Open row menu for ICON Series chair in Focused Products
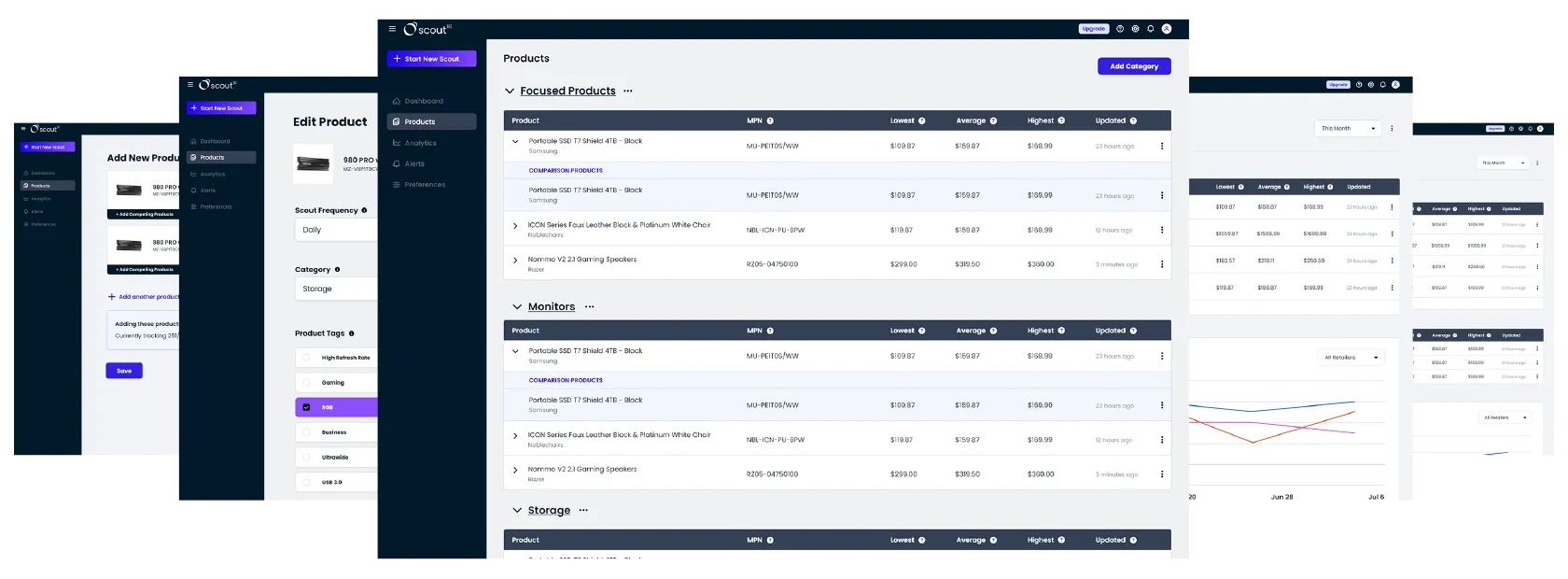This screenshot has width=1568, height=579. 1162,230
